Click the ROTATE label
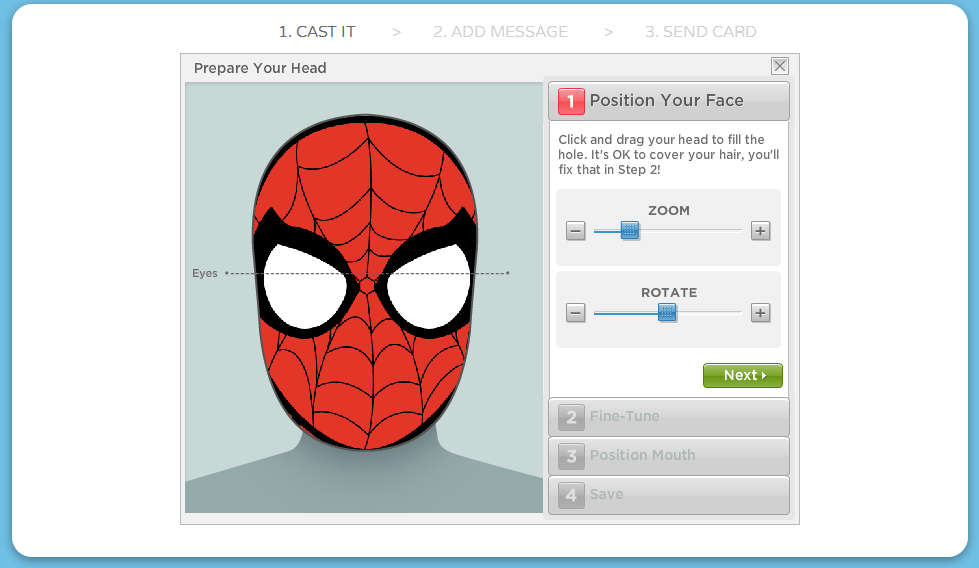Image resolution: width=979 pixels, height=568 pixels. click(x=669, y=293)
